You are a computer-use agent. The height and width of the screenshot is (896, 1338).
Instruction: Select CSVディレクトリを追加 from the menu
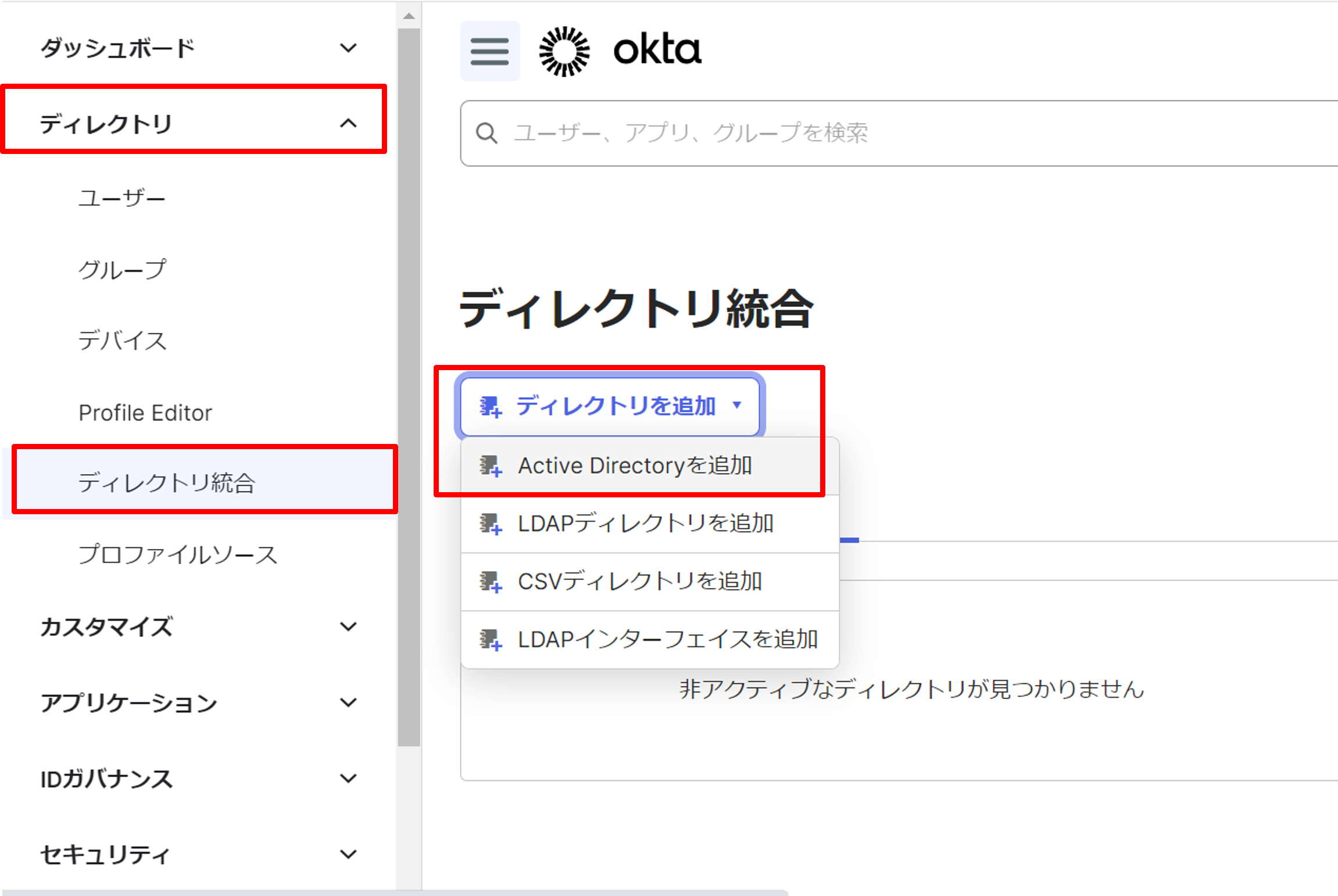coord(650,582)
